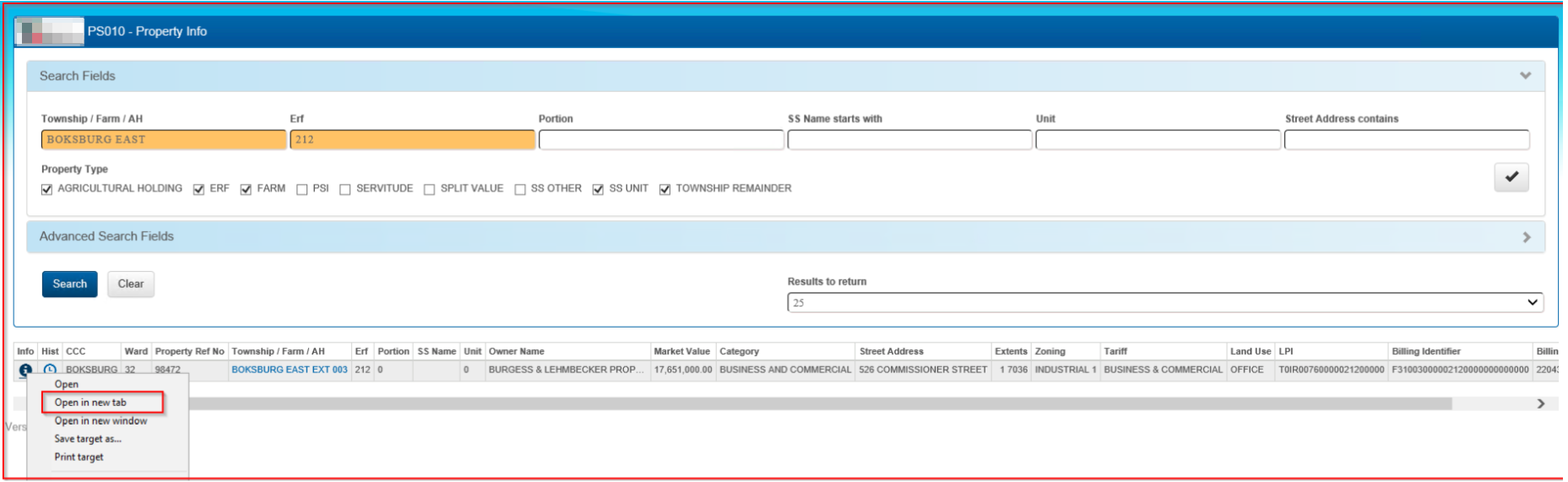Enable the SERVITUDE checkbox

coord(345,189)
